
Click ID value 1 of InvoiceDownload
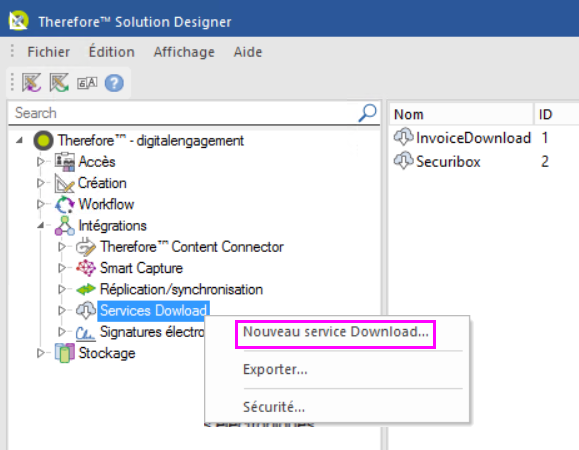(545, 138)
